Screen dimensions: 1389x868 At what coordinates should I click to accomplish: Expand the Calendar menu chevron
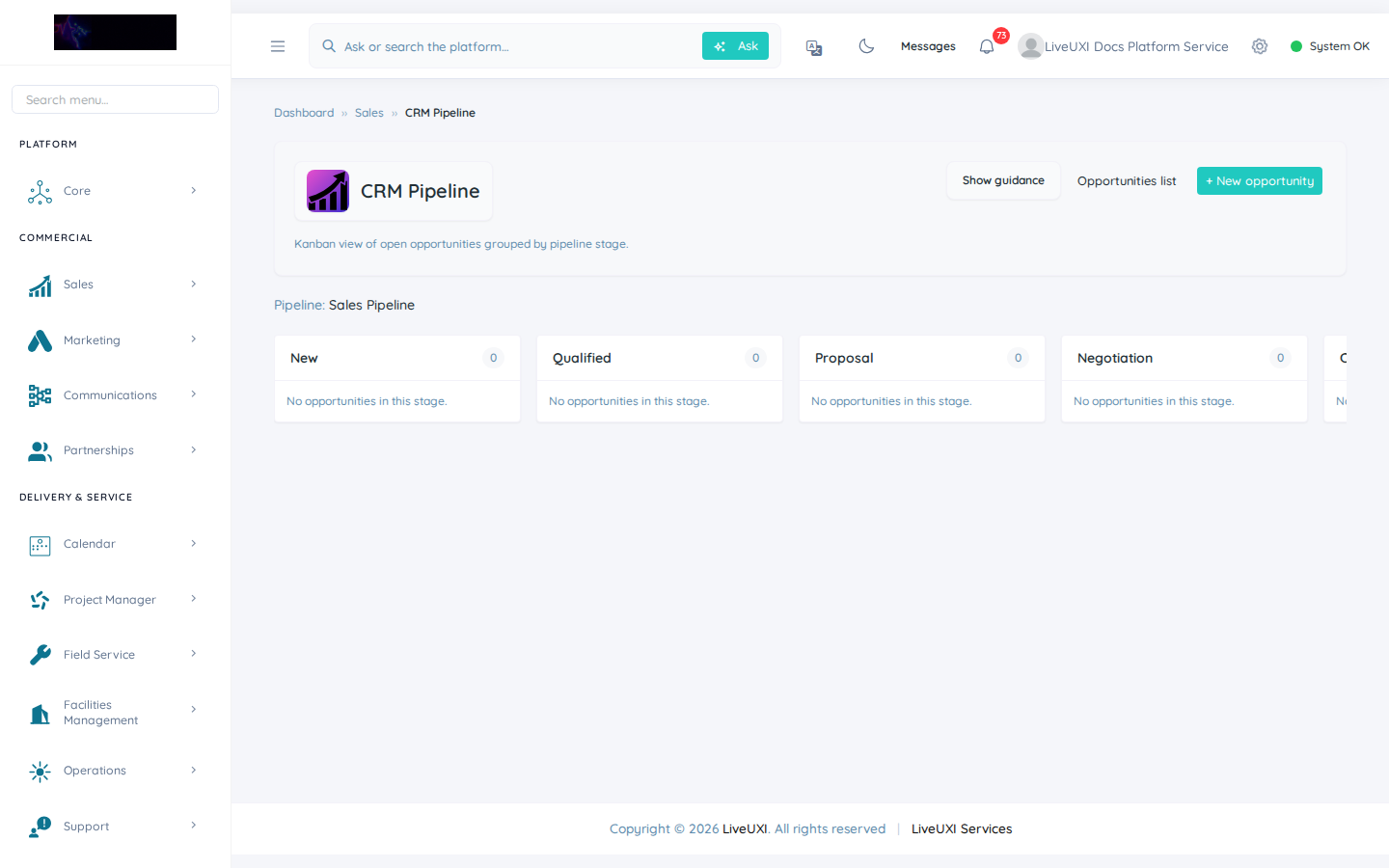click(194, 543)
